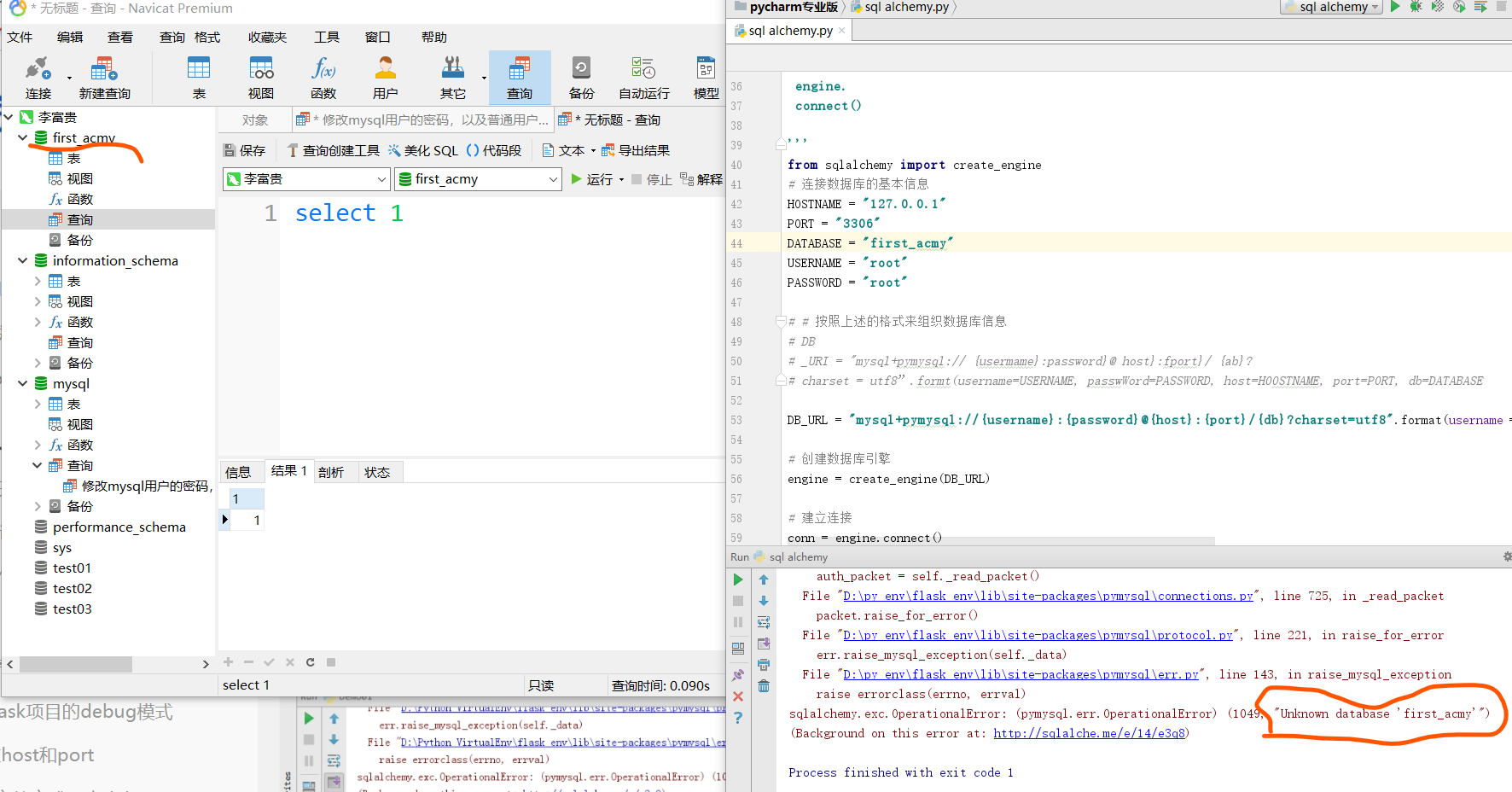The height and width of the screenshot is (792, 1512).
Task: Open pymysql err.py traceback link
Action: click(x=1021, y=674)
